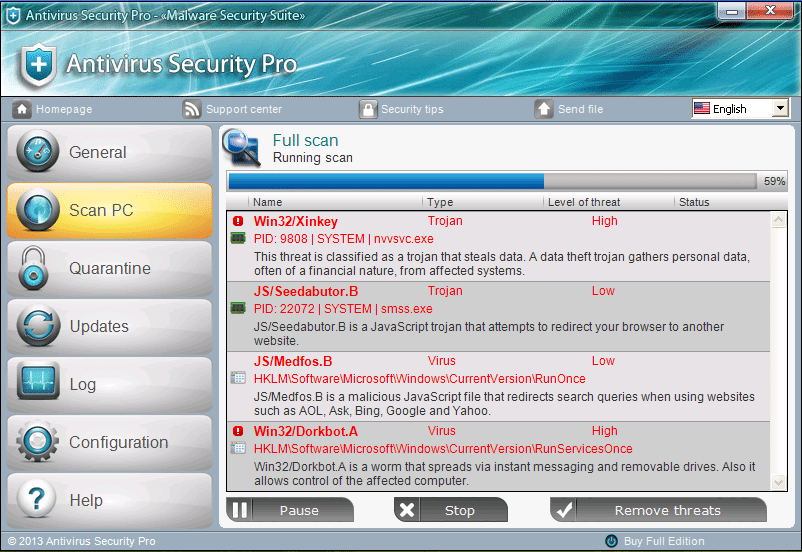Viewport: 802px width, 552px height.
Task: Open the Help section
Action: [x=109, y=500]
